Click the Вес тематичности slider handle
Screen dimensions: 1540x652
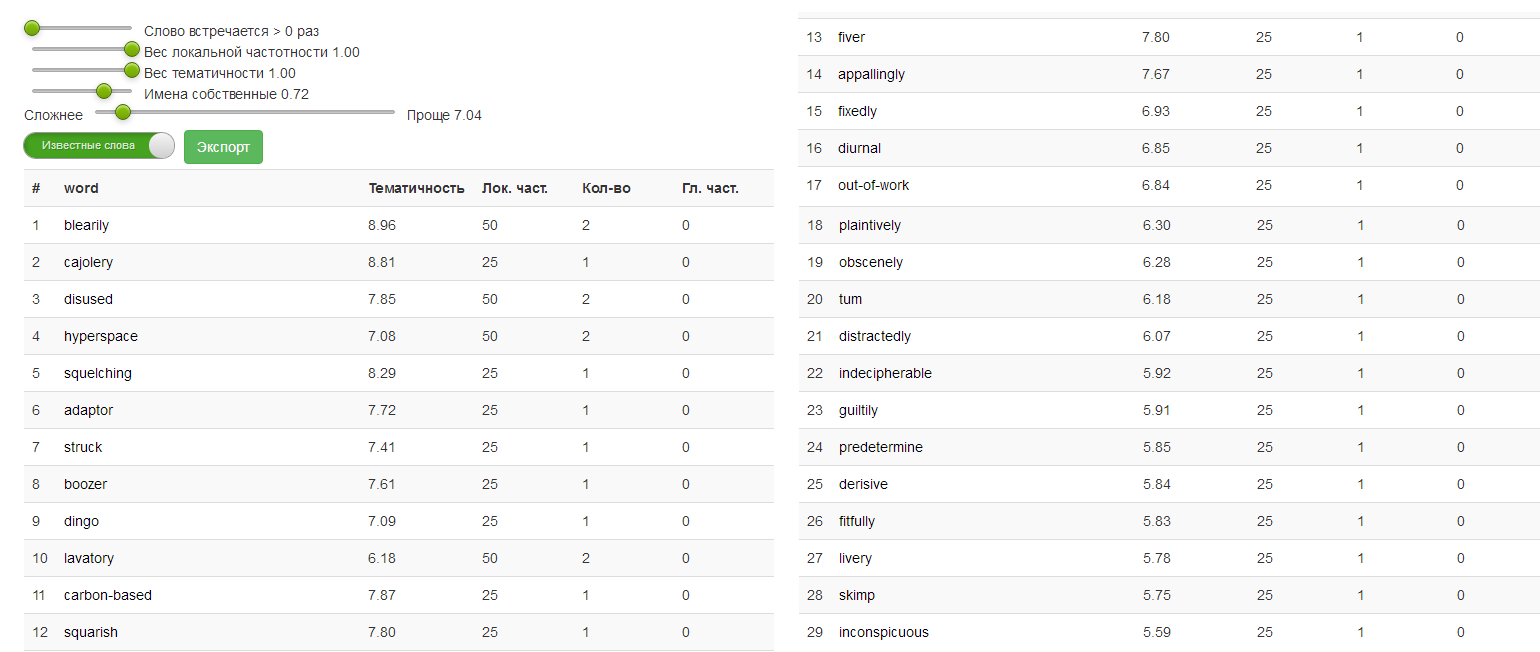(131, 69)
